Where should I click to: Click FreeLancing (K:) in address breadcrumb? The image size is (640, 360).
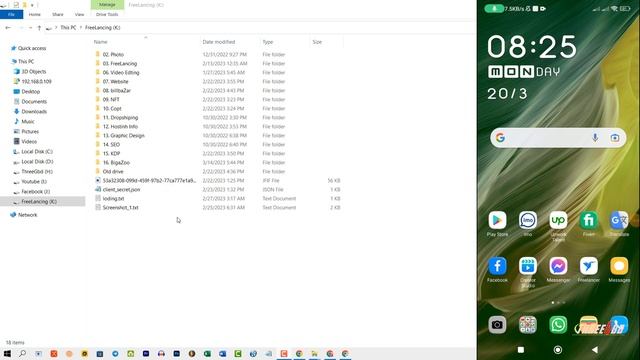pyautogui.click(x=102, y=27)
